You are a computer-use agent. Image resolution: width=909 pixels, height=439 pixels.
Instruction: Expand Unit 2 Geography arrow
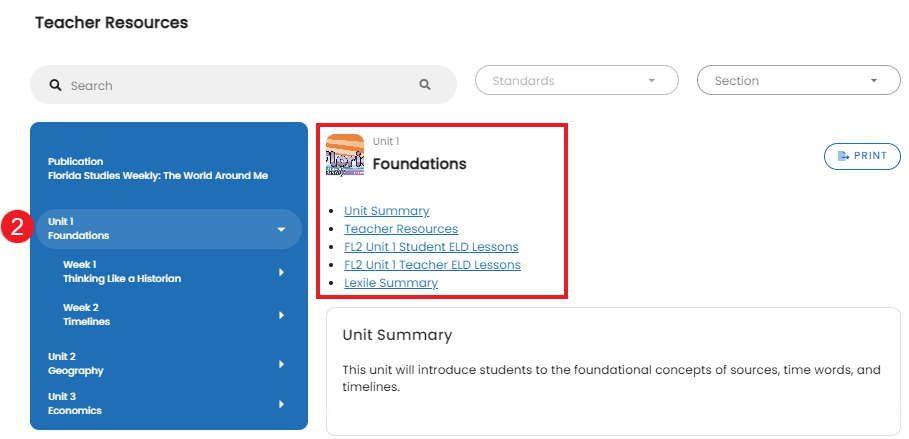(282, 364)
